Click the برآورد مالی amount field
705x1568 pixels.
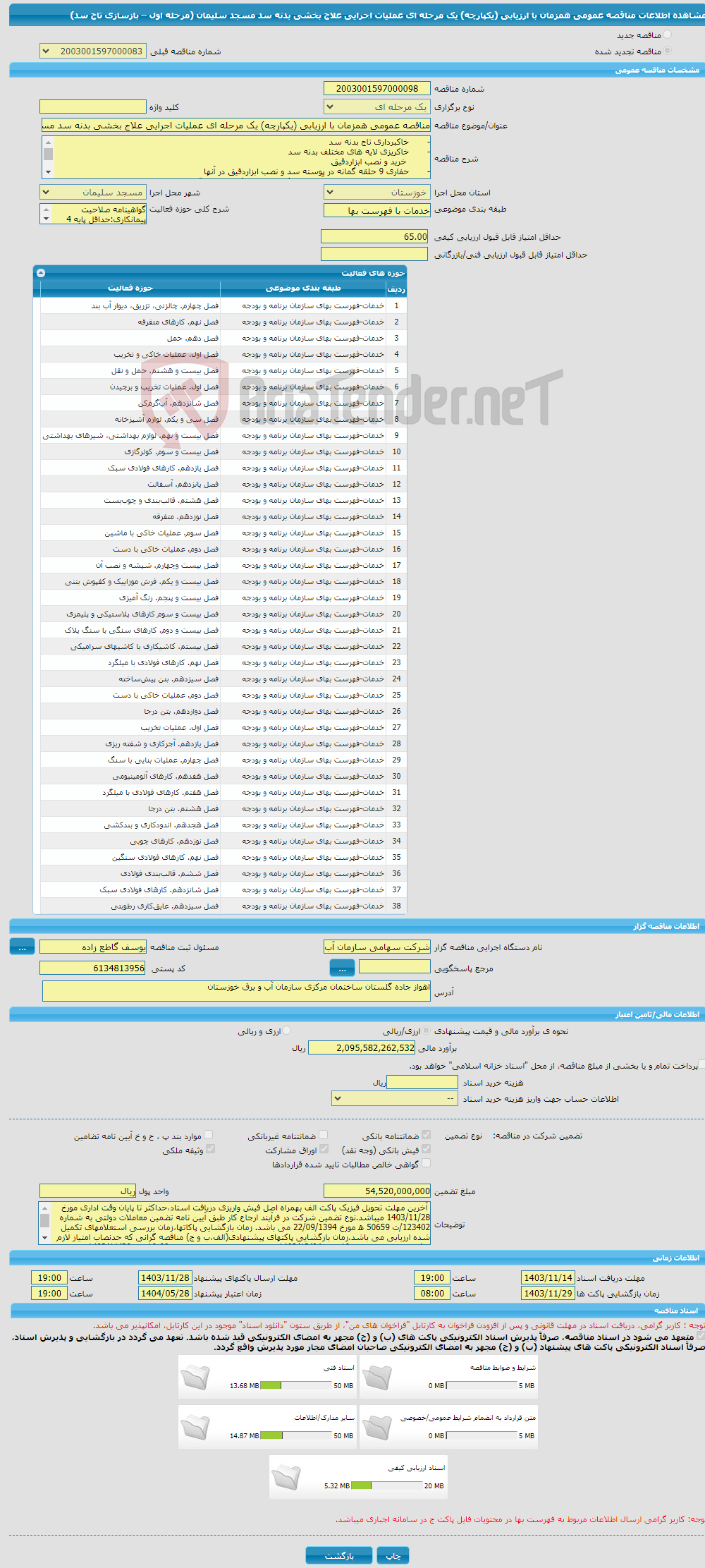(x=362, y=1048)
